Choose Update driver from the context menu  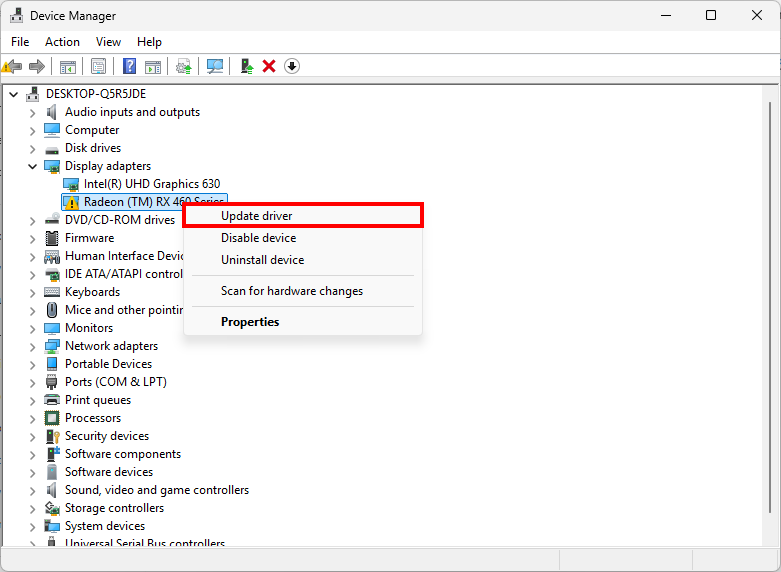click(256, 216)
